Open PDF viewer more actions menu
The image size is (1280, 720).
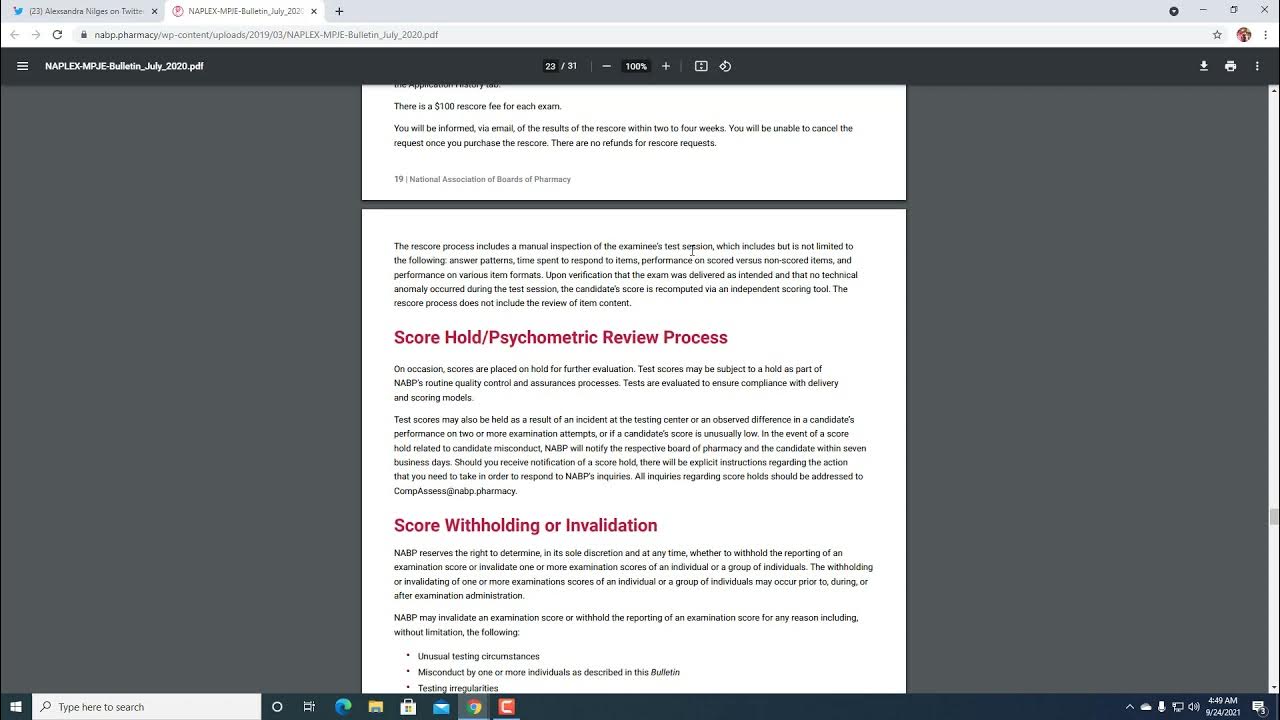(x=1257, y=66)
